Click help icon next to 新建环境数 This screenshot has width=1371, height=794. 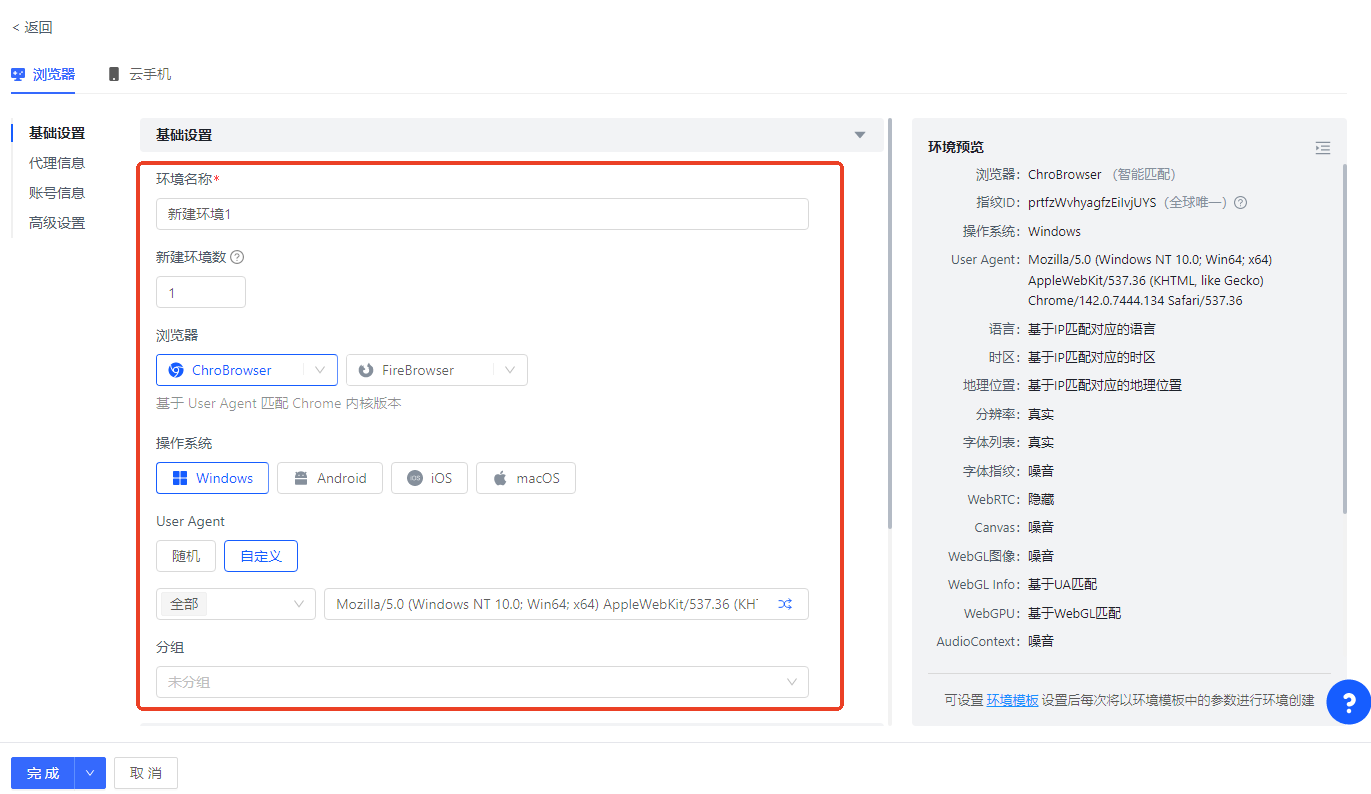[237, 257]
